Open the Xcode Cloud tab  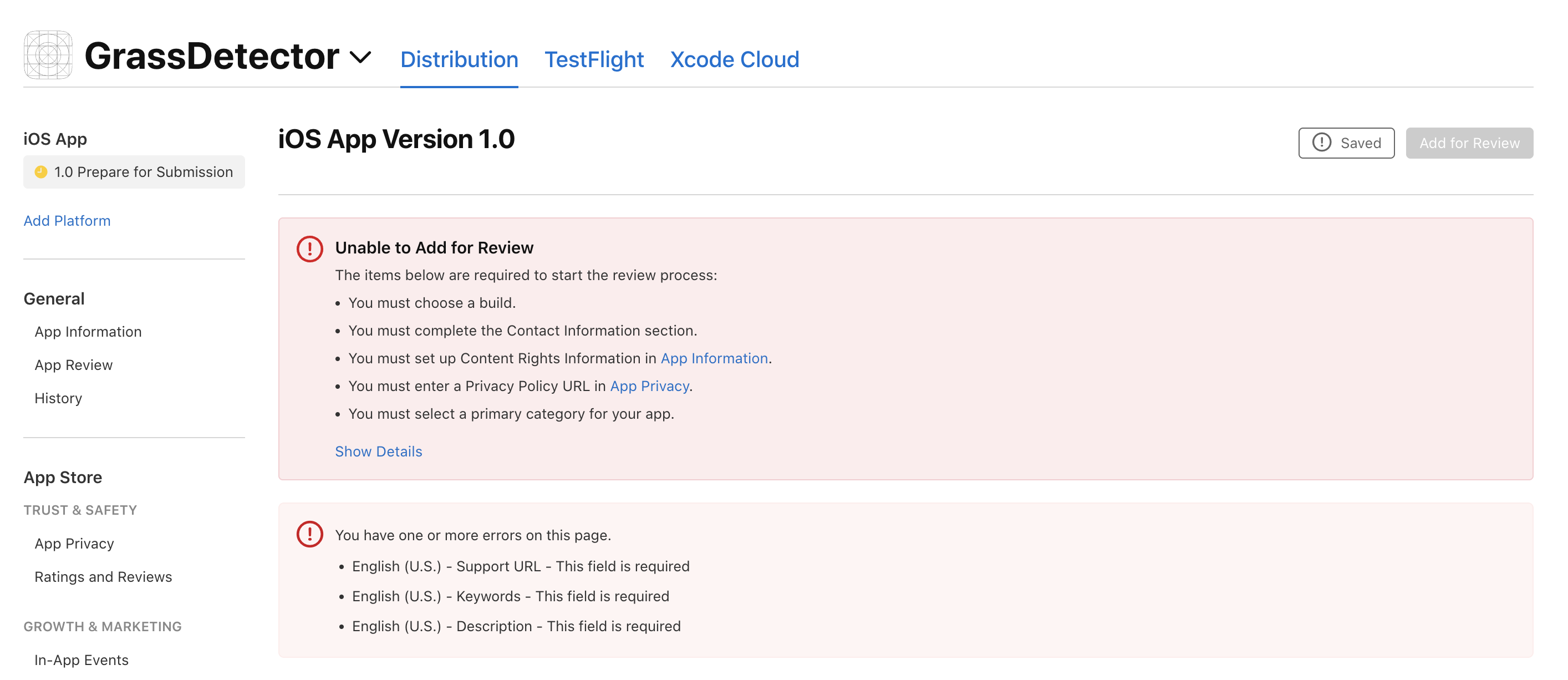coord(734,59)
